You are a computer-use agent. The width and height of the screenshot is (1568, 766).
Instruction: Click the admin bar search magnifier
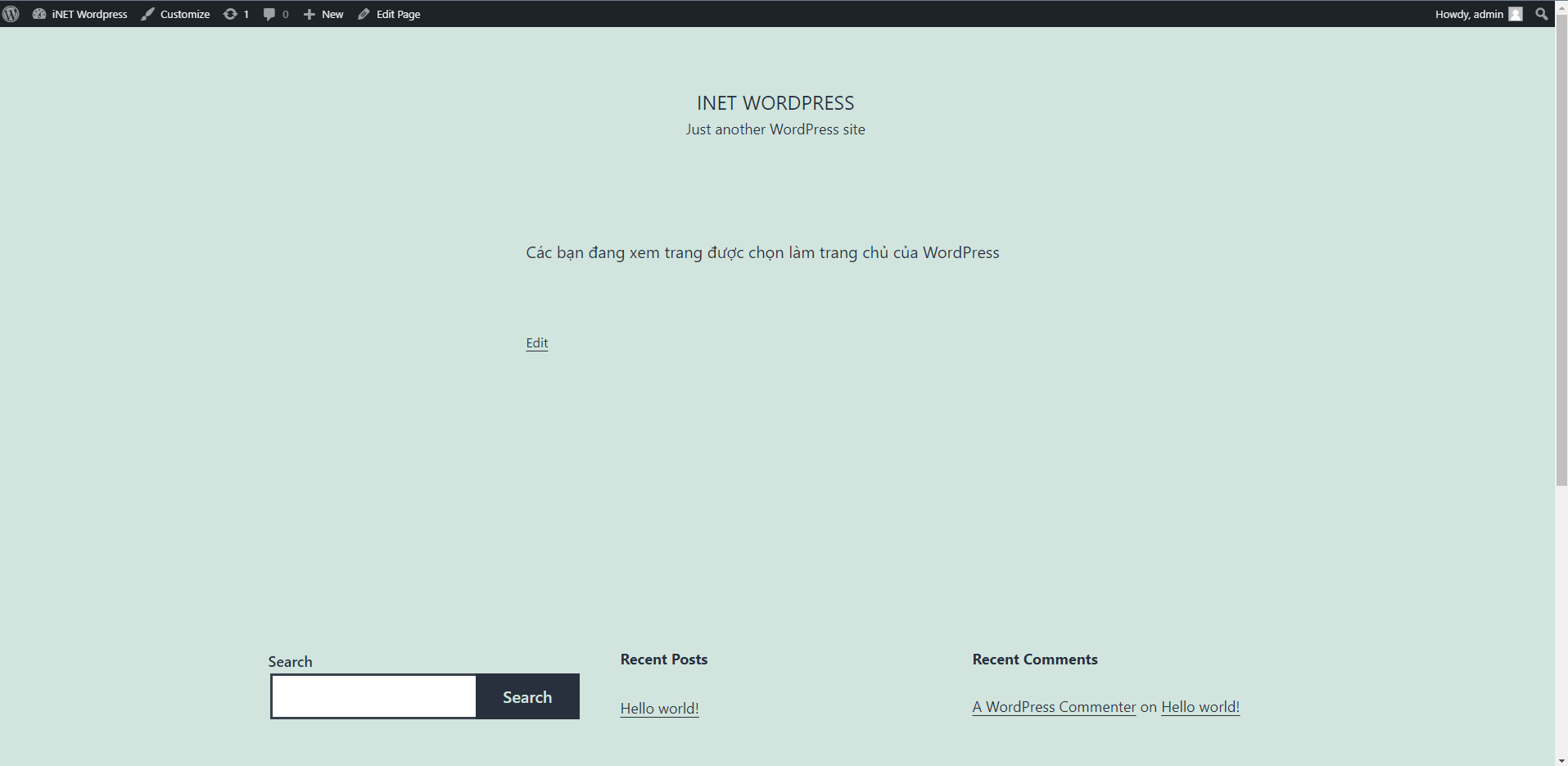coord(1542,14)
